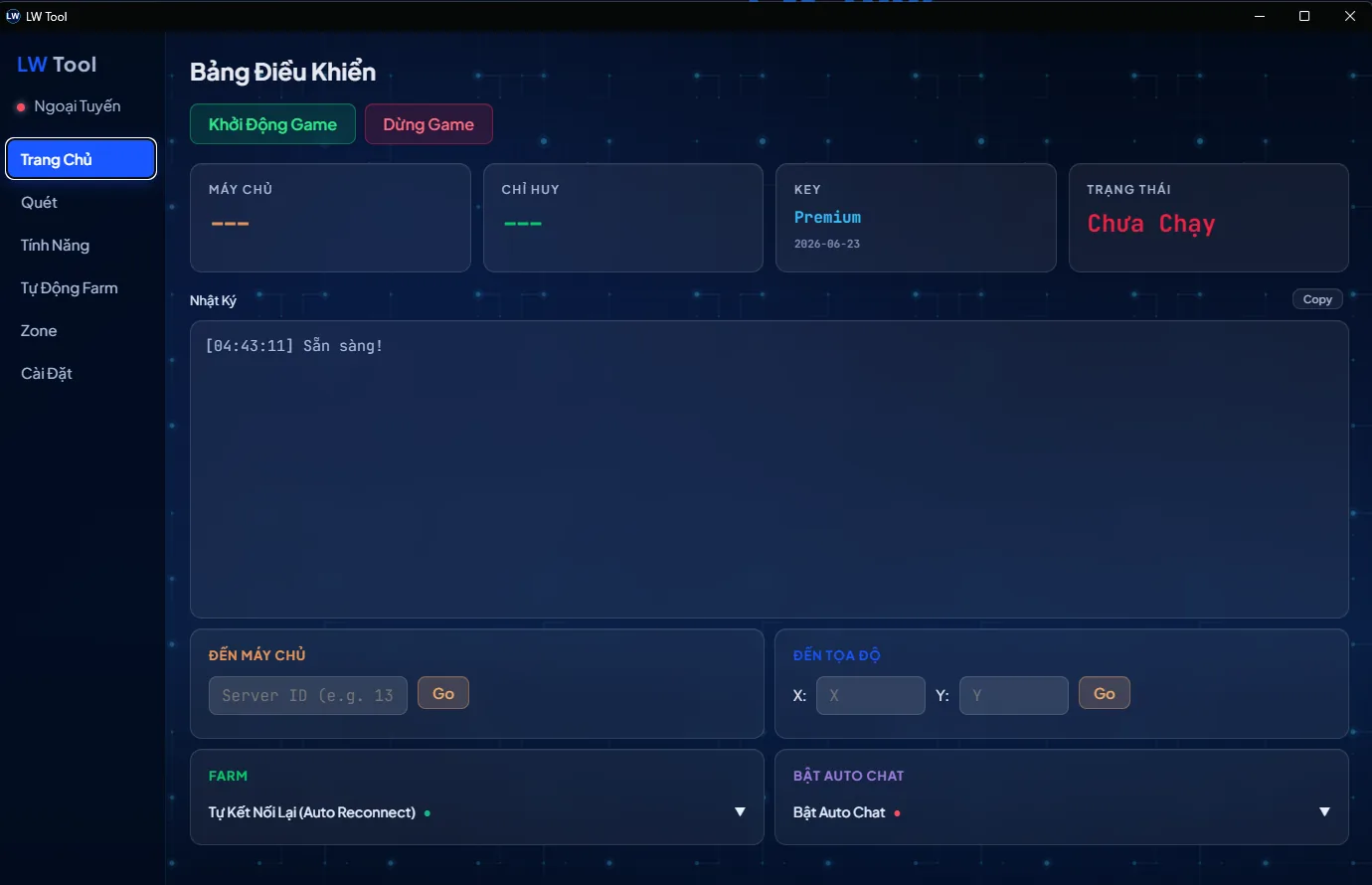Copy the Nhật Ký log
The image size is (1372, 885).
pyautogui.click(x=1317, y=299)
